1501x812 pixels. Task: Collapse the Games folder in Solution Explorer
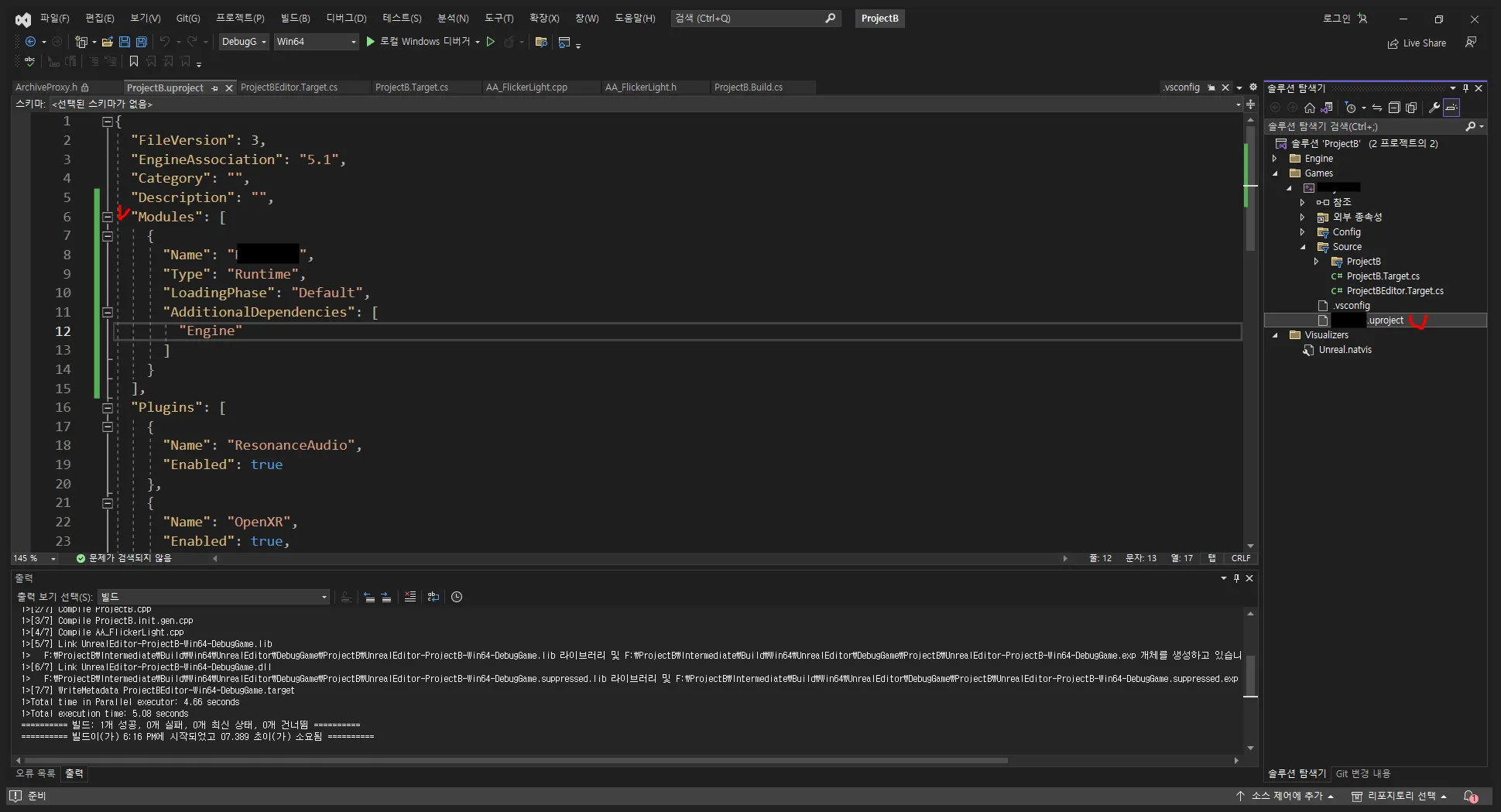click(1274, 173)
